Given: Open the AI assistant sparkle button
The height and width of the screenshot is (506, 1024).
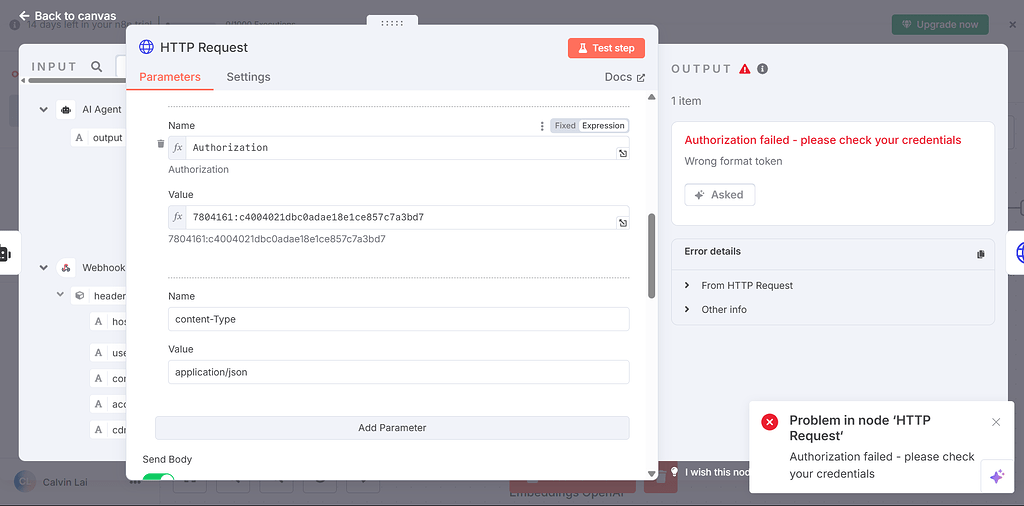Looking at the screenshot, I should [x=997, y=477].
